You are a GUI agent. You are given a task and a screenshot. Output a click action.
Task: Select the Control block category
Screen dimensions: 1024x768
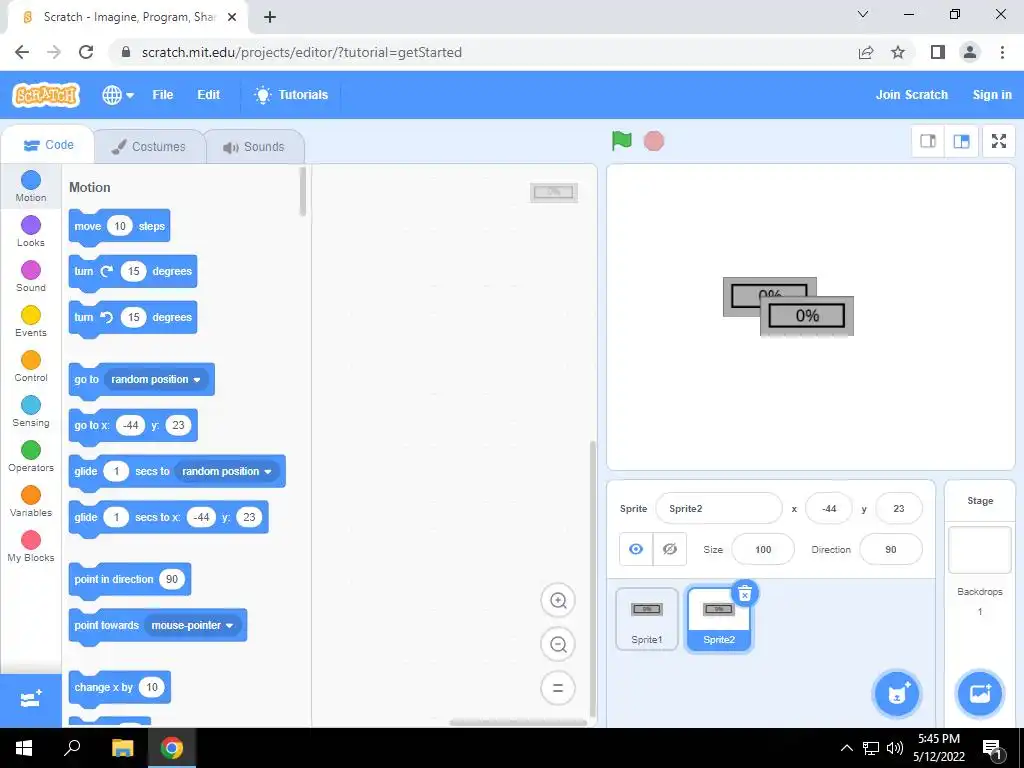(x=31, y=366)
